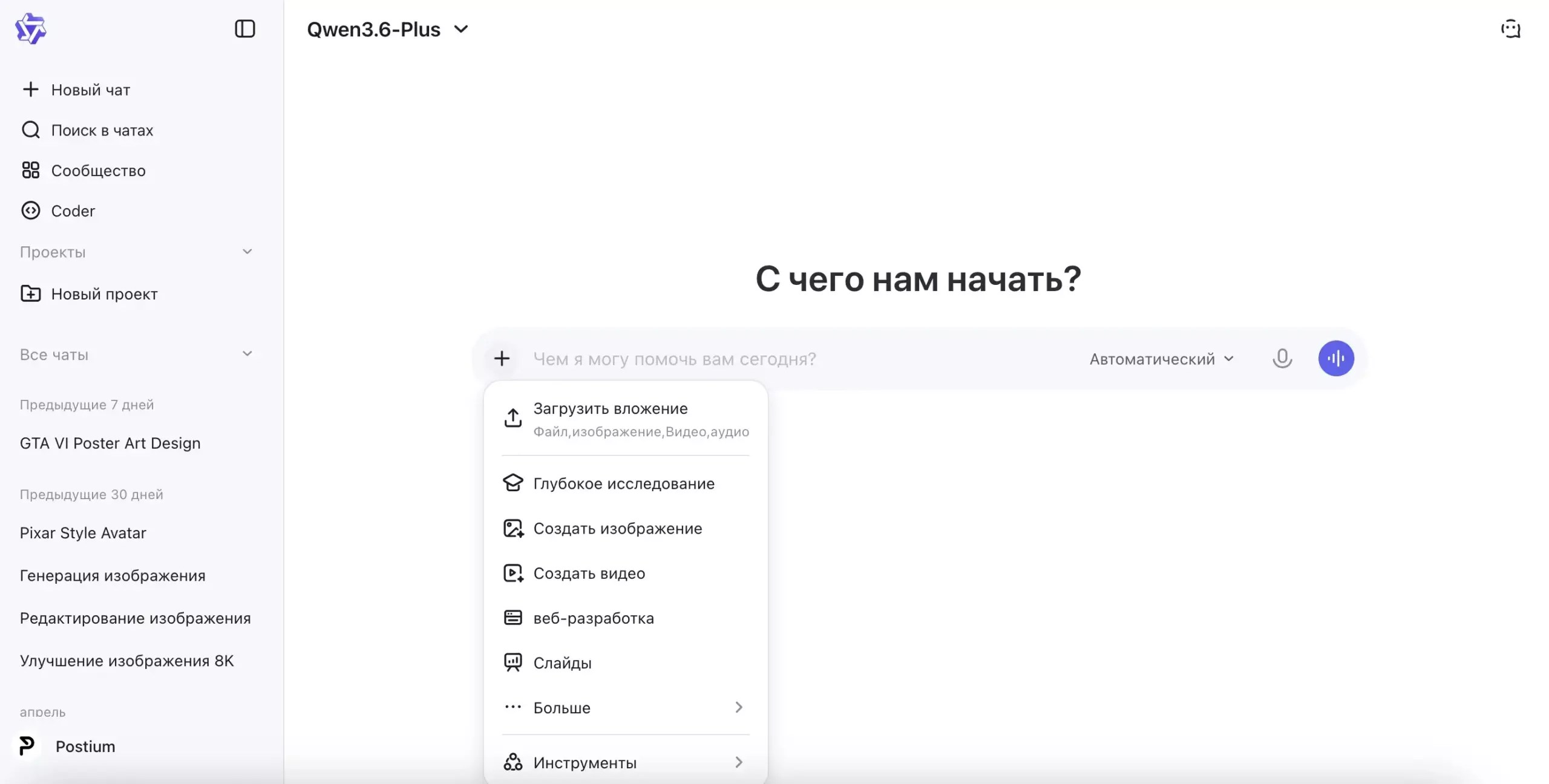Open the temporary chat icon top right

click(1511, 29)
